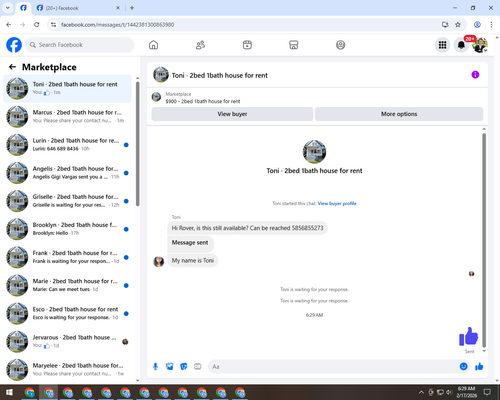Open Lurin conversation in list
This screenshot has height=400, width=500.
pos(67,144)
